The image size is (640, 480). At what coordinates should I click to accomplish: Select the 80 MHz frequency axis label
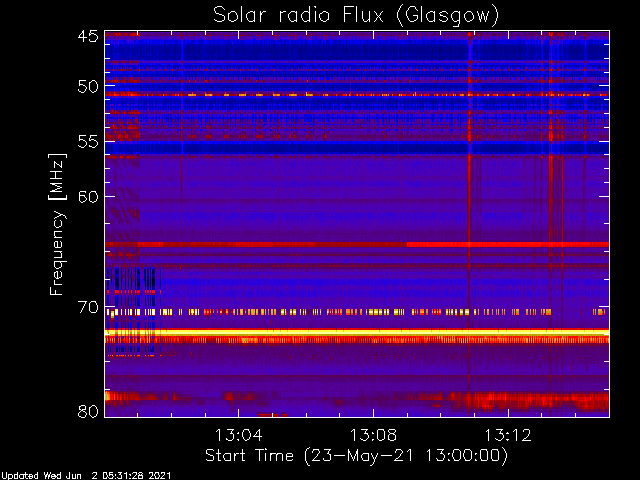[88, 411]
